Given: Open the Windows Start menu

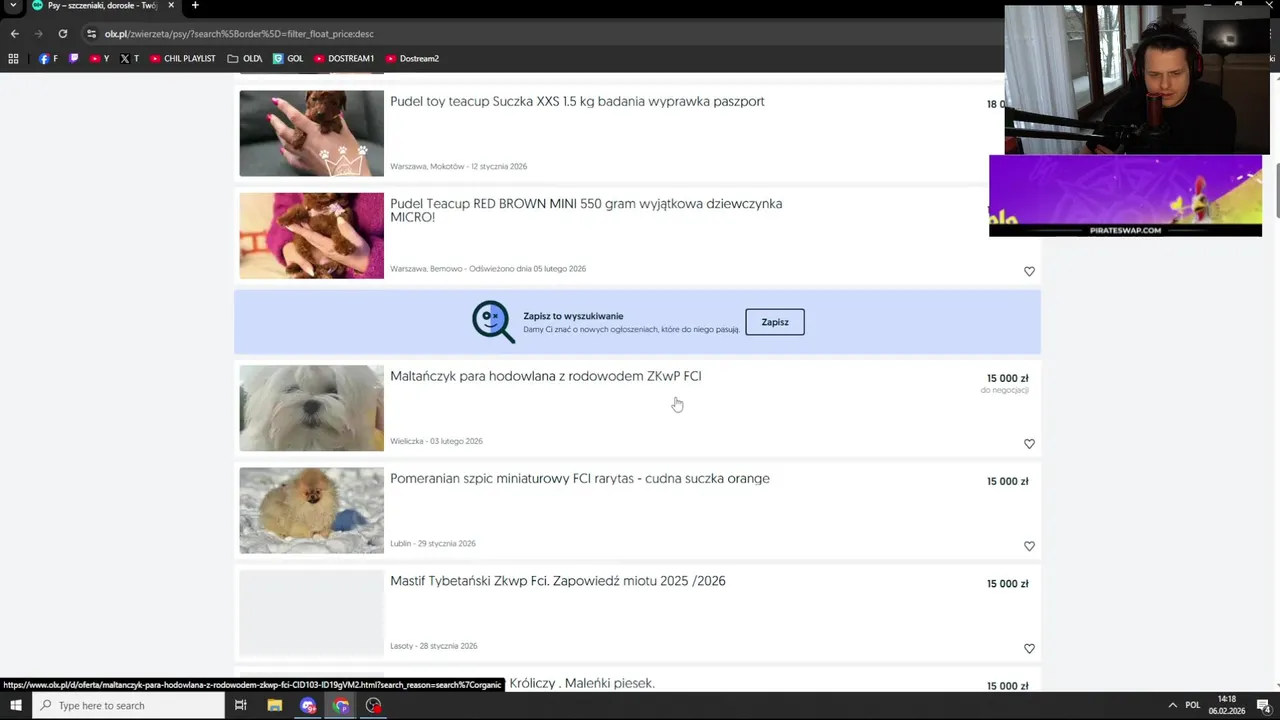Looking at the screenshot, I should coord(15,705).
